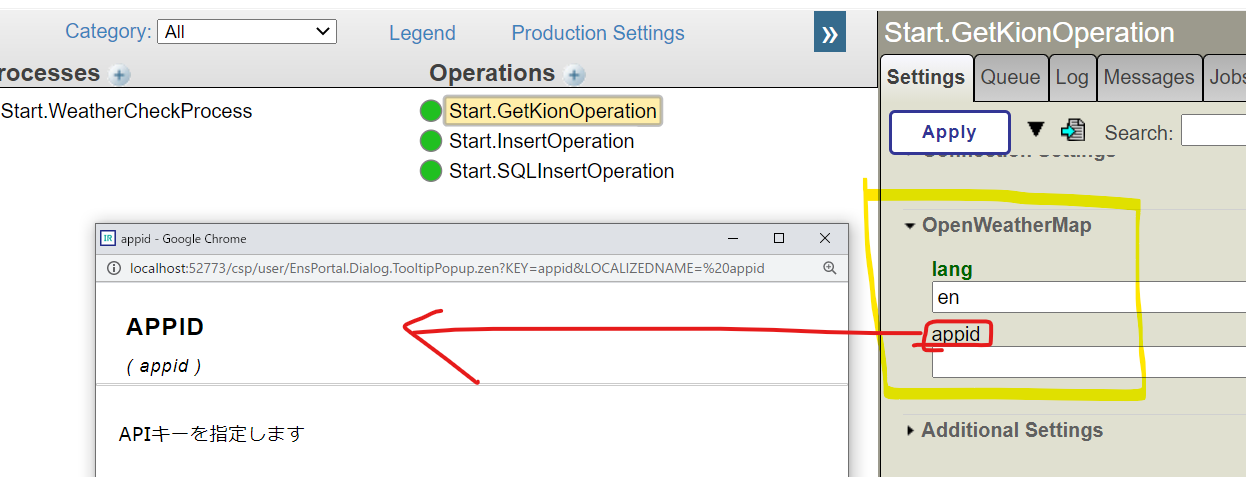The height and width of the screenshot is (477, 1246).
Task: Add a new operation with plus icon
Action: (574, 74)
